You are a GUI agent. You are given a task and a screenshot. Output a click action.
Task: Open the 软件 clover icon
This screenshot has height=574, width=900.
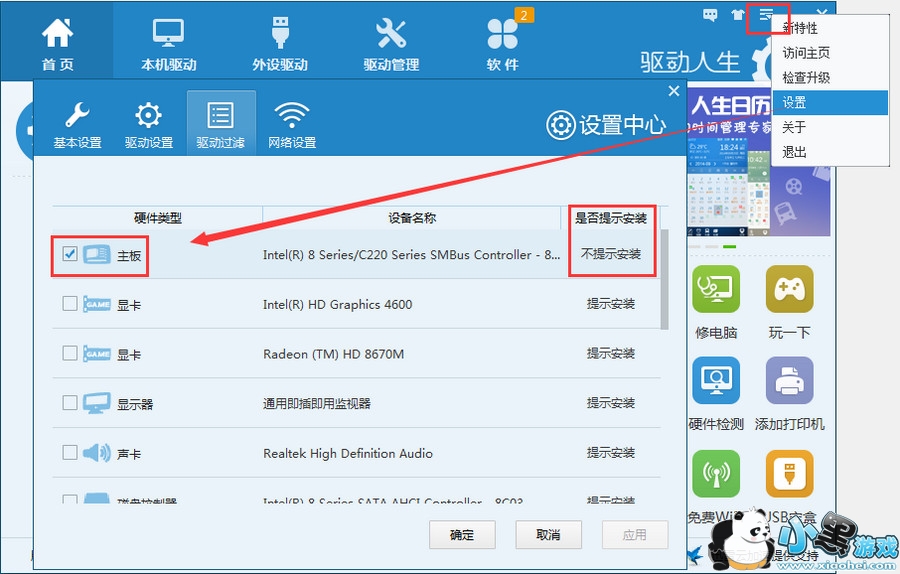[x=502, y=33]
